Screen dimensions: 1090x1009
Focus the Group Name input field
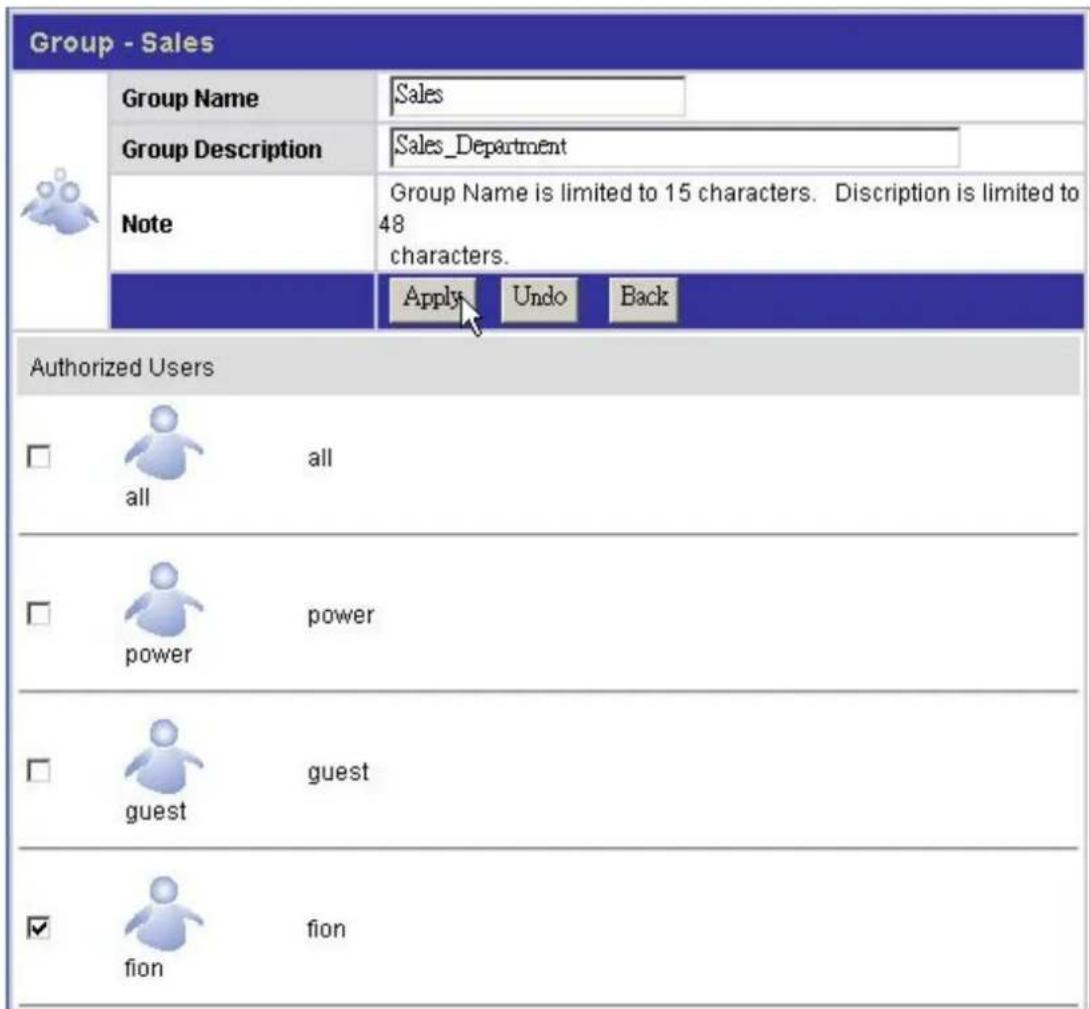click(x=537, y=96)
